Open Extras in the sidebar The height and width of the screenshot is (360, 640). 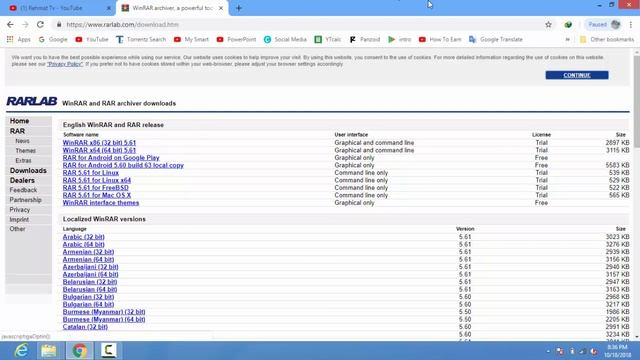(23, 160)
